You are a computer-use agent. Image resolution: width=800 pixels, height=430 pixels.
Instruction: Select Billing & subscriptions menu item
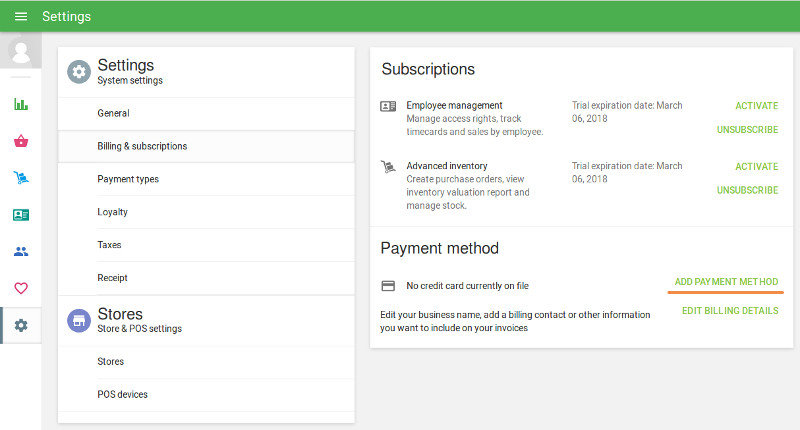click(x=142, y=147)
